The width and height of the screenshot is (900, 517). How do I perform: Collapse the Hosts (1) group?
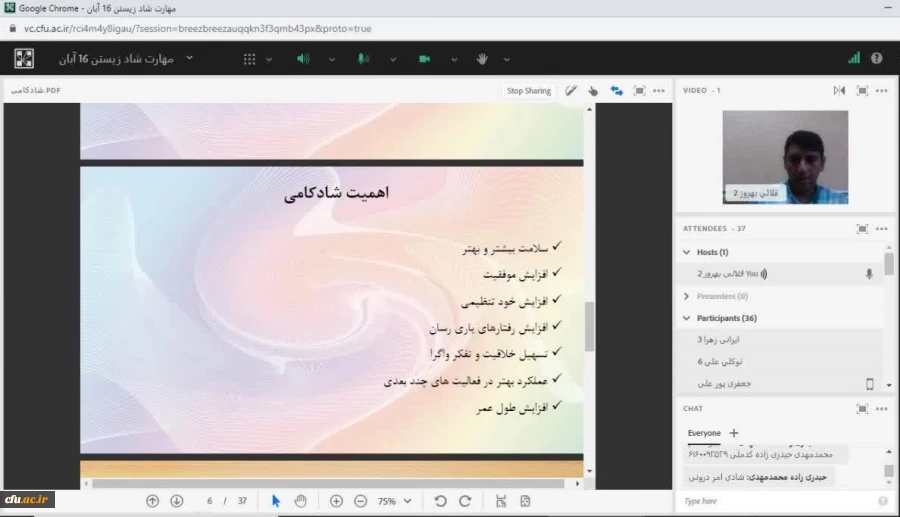pos(686,252)
